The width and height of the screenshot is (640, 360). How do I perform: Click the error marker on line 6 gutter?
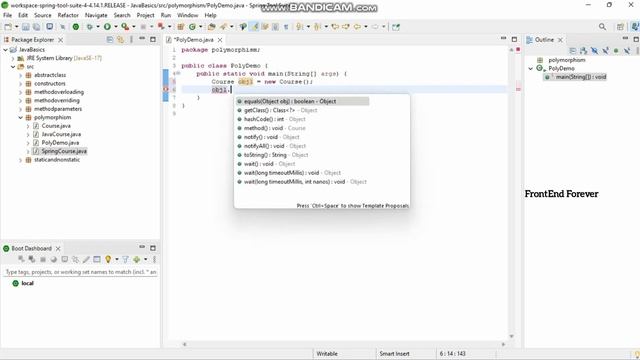[x=166, y=89]
